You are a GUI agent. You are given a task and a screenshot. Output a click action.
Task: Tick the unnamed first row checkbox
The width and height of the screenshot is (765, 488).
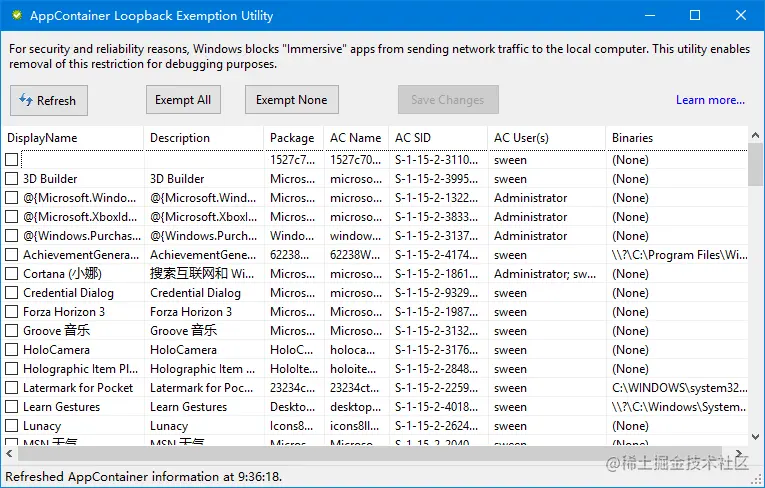pos(12,160)
